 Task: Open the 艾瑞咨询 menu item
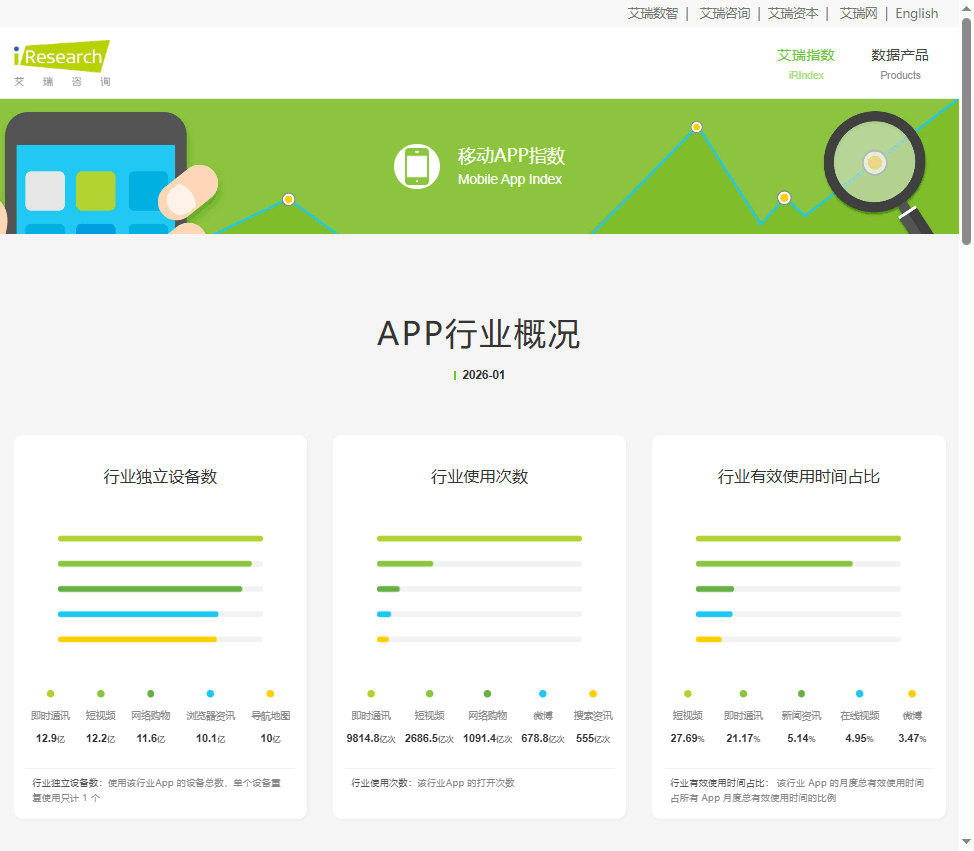(x=724, y=13)
